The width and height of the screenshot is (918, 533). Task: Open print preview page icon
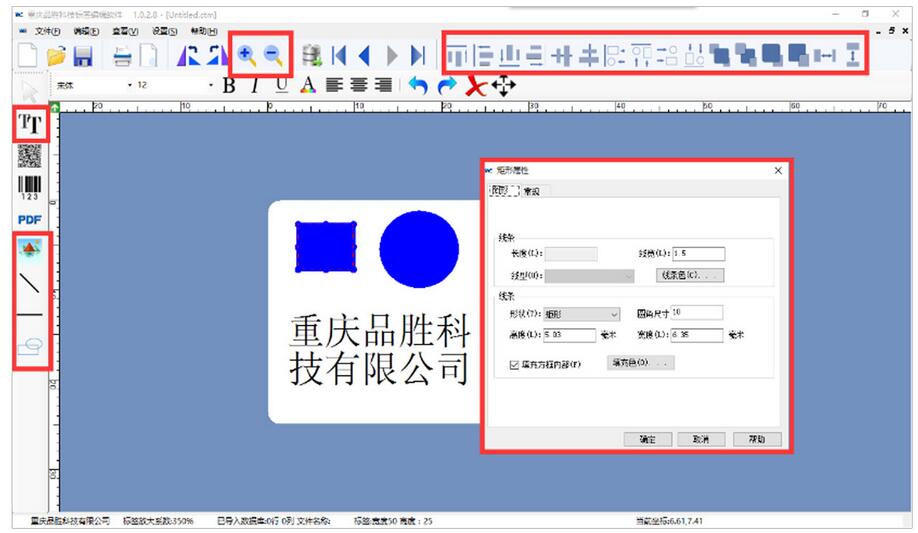click(149, 56)
